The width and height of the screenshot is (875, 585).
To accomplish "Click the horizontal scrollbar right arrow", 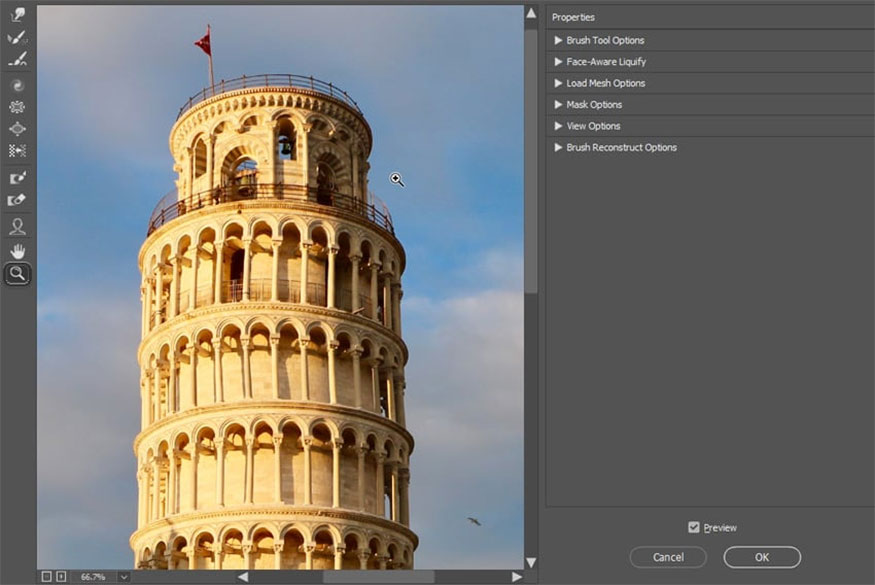I will point(516,577).
